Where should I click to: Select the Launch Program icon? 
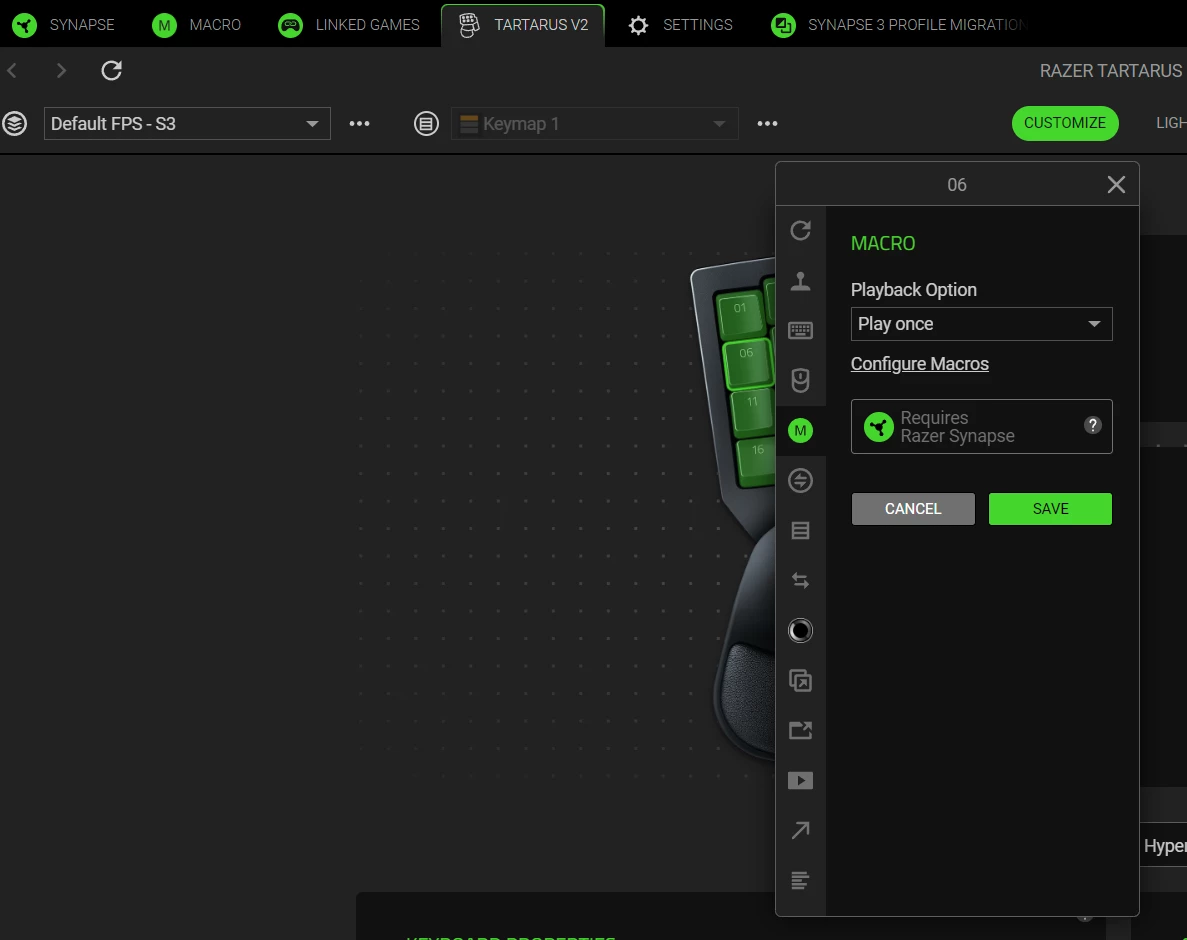[x=800, y=730]
